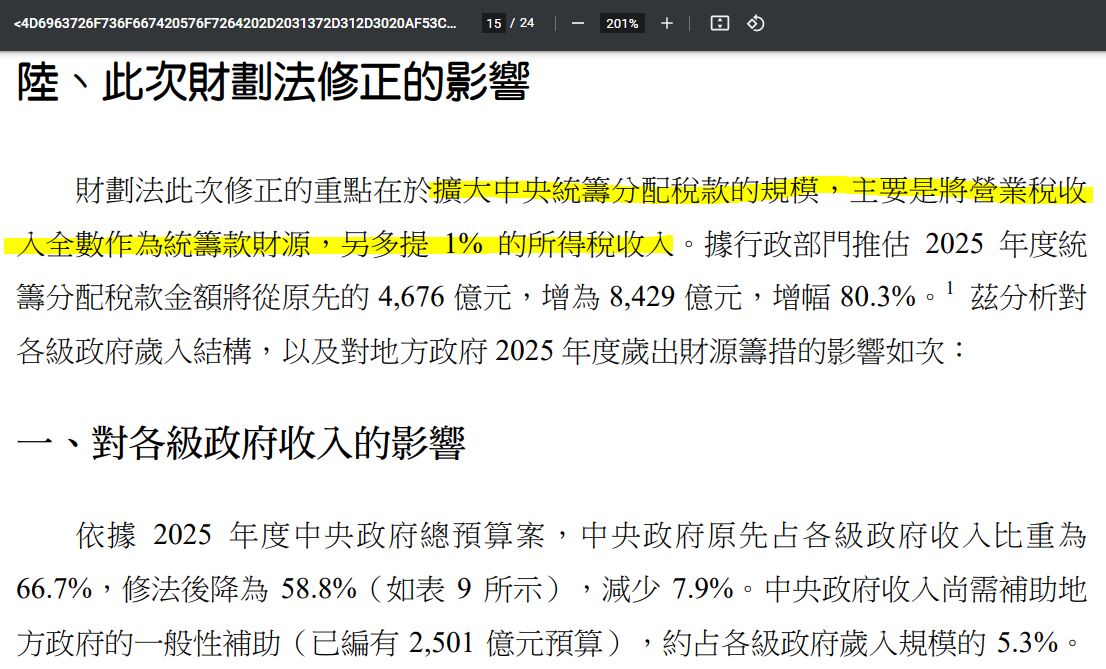
Task: Click the 201% zoom level field
Action: click(622, 23)
